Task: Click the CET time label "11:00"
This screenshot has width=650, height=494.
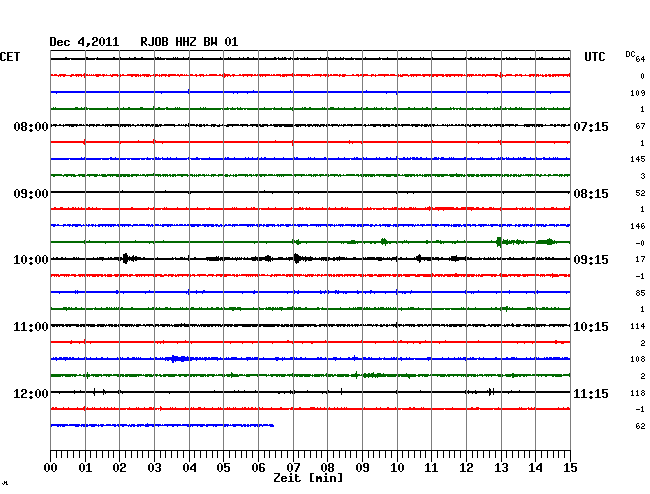Action: pos(31,327)
